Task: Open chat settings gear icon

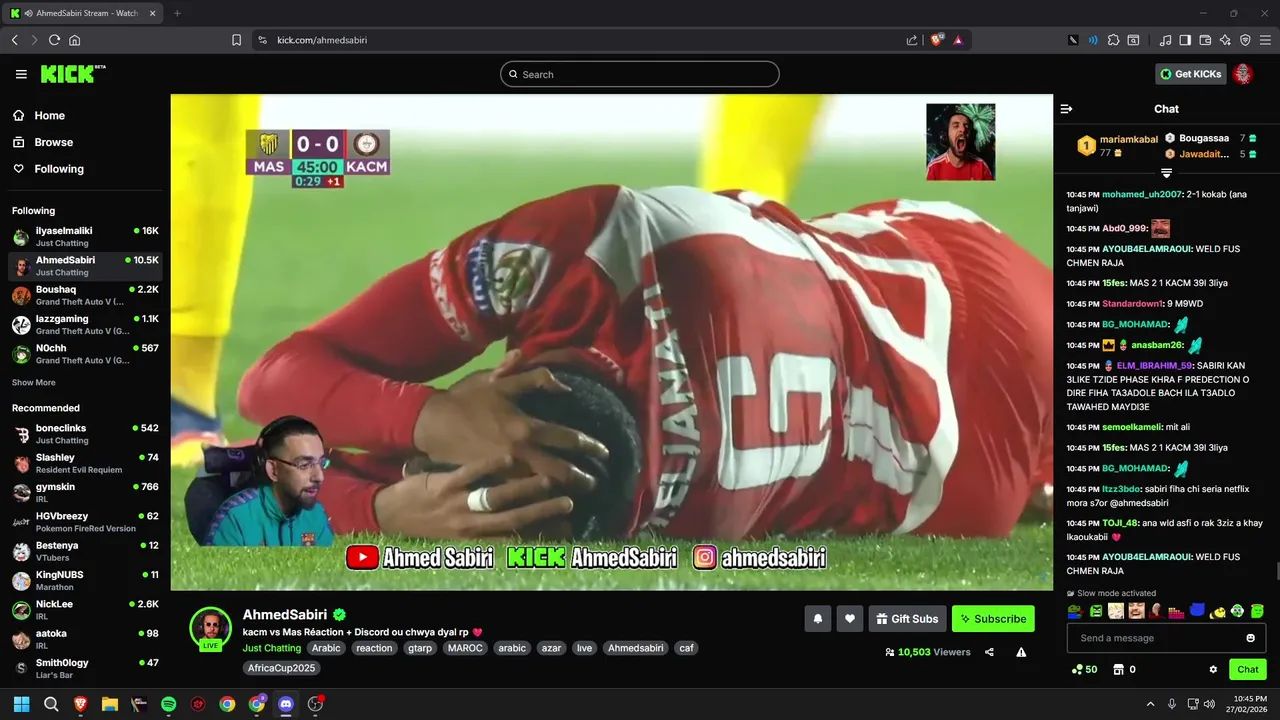Action: 1213,670
